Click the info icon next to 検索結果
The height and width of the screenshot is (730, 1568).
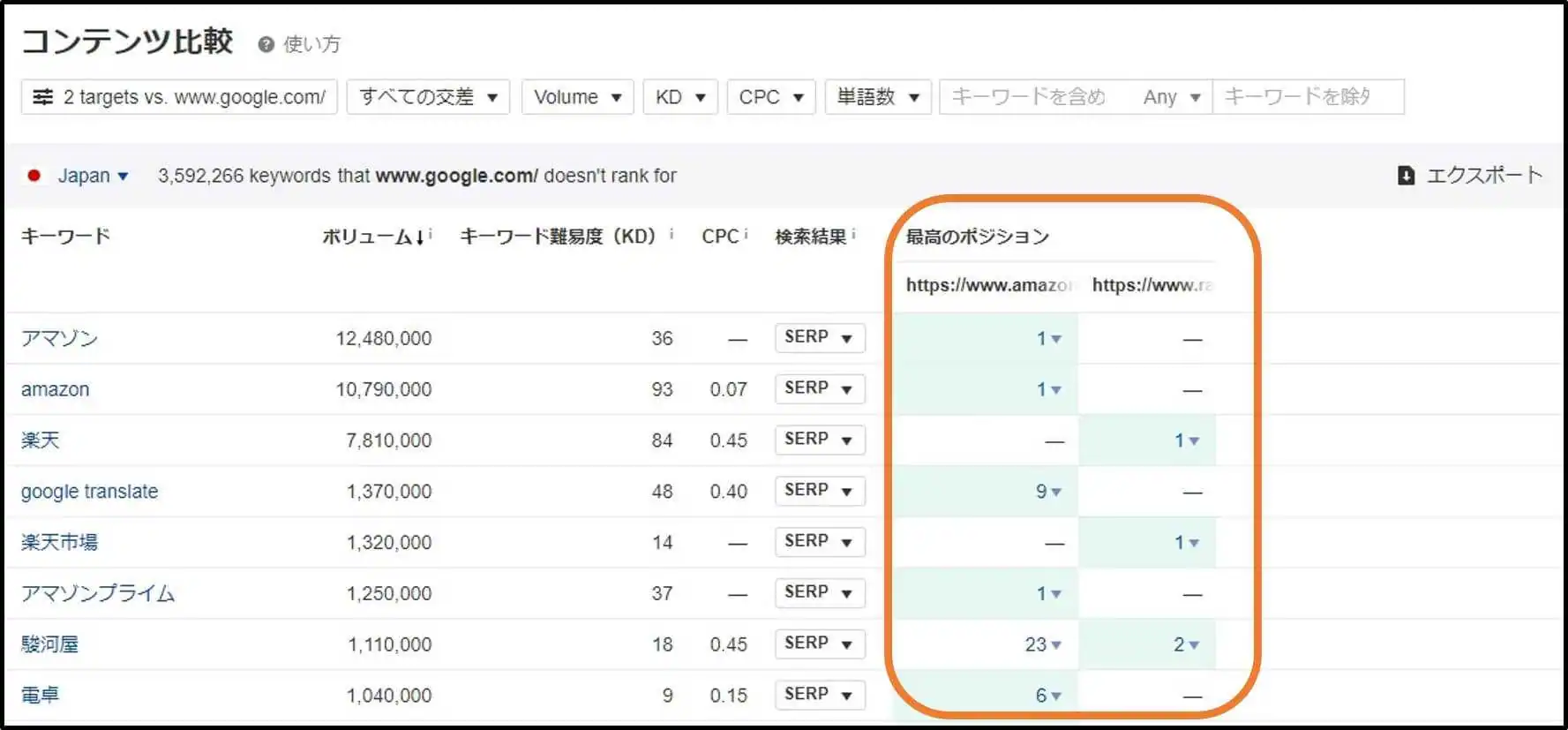853,234
